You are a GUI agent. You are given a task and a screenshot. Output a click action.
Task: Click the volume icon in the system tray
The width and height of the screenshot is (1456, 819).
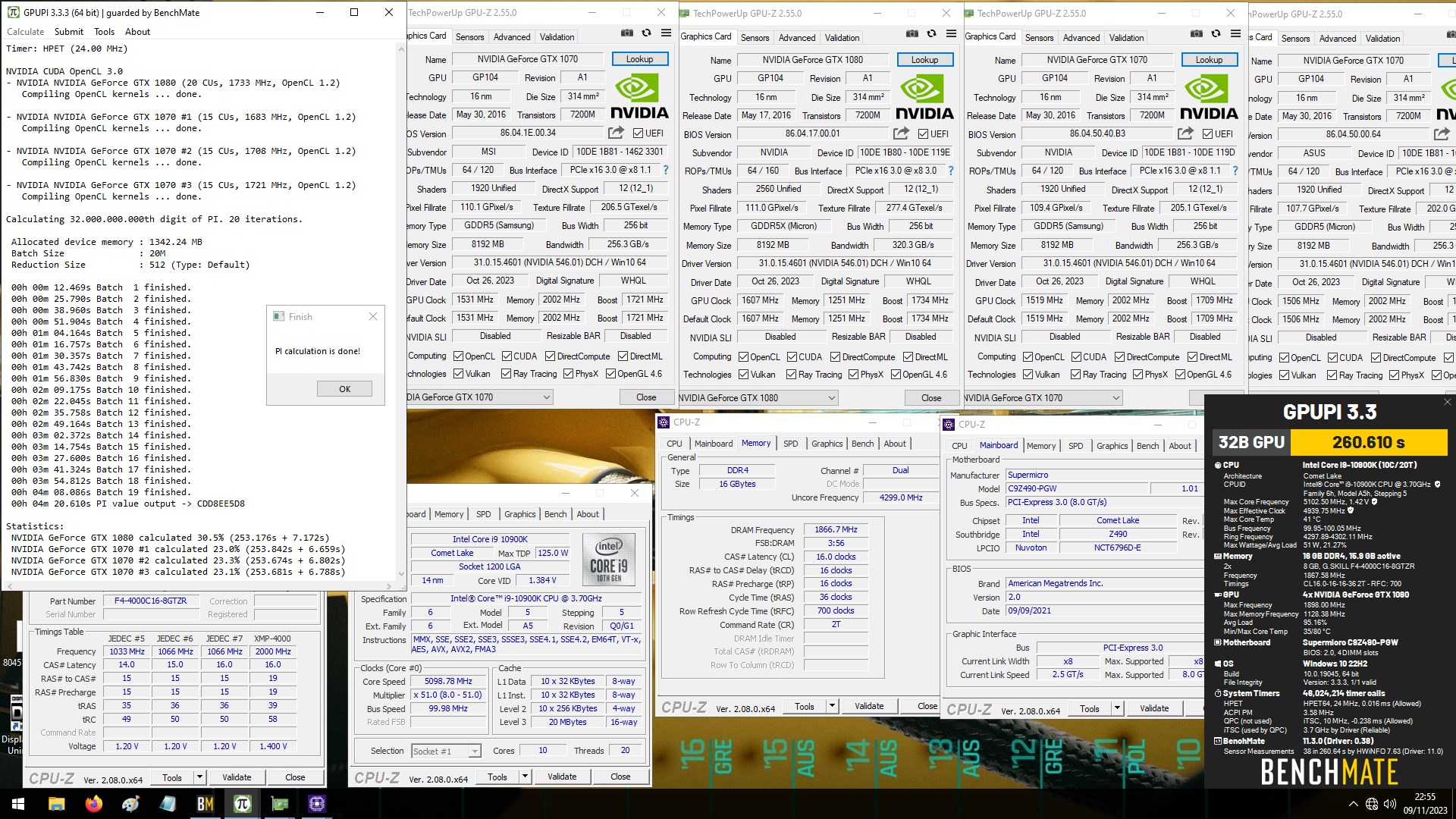coord(1389,804)
